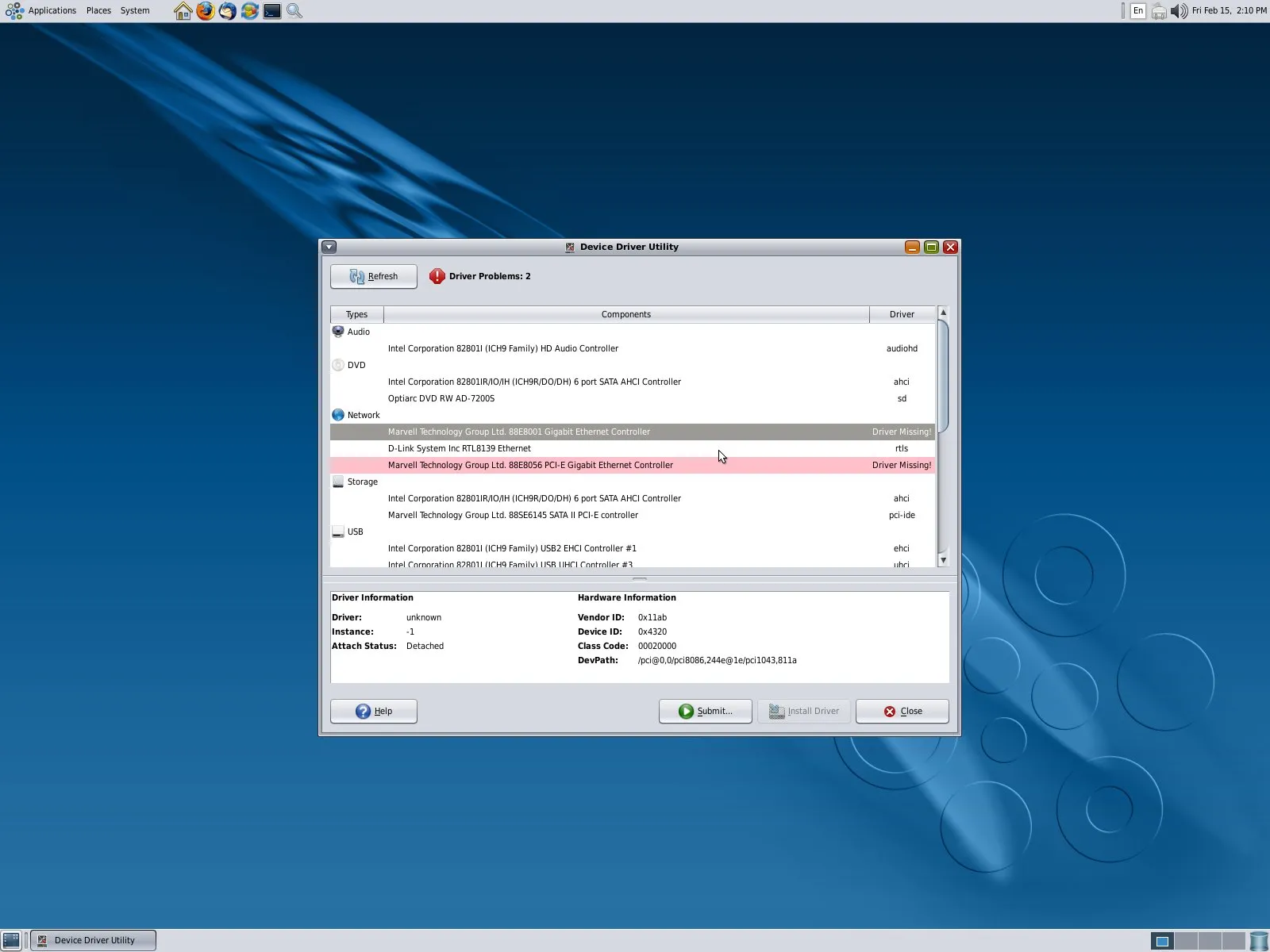
Task: Click the Storage drive category icon
Action: (x=338, y=482)
